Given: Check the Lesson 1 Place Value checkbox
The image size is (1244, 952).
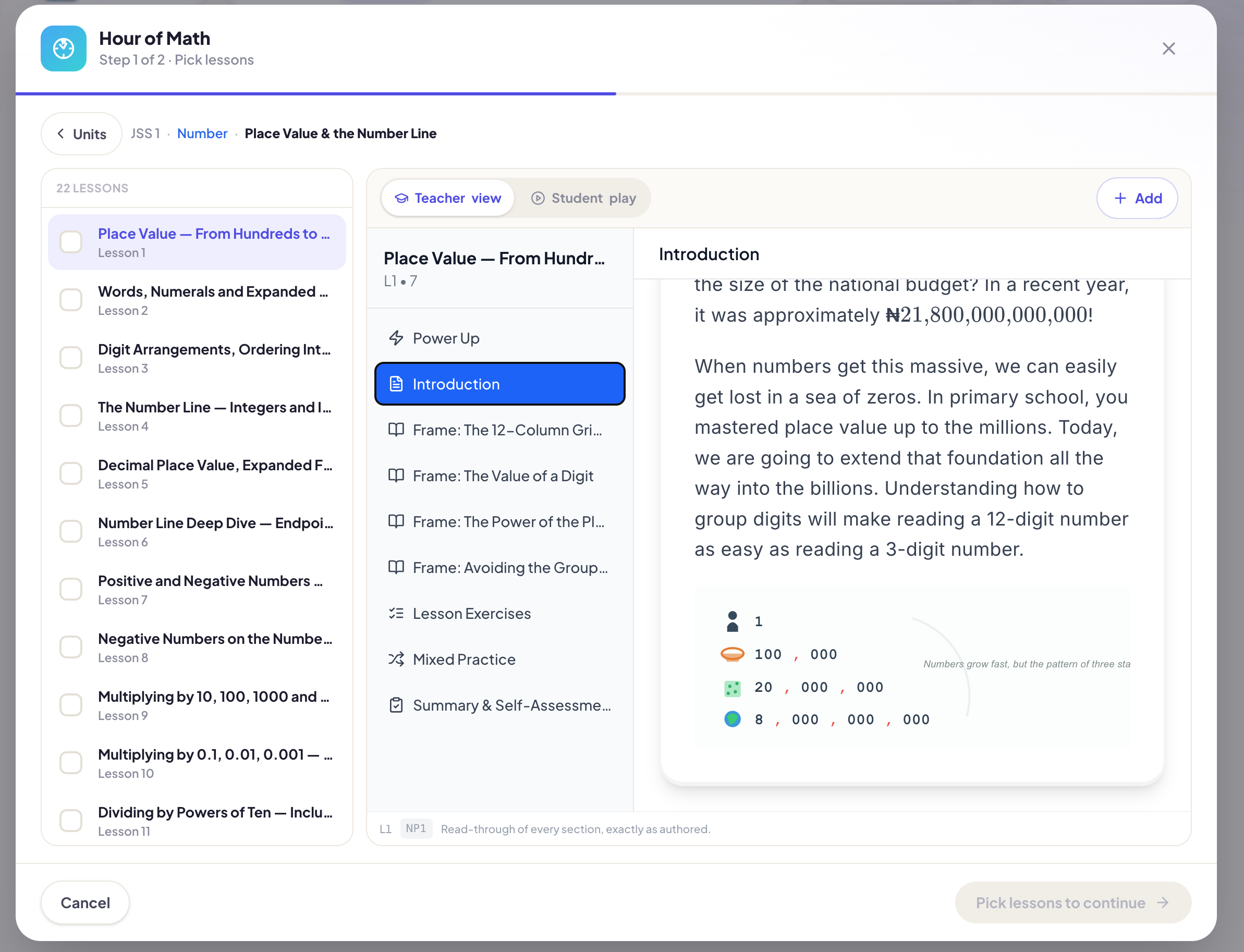Looking at the screenshot, I should [x=71, y=242].
